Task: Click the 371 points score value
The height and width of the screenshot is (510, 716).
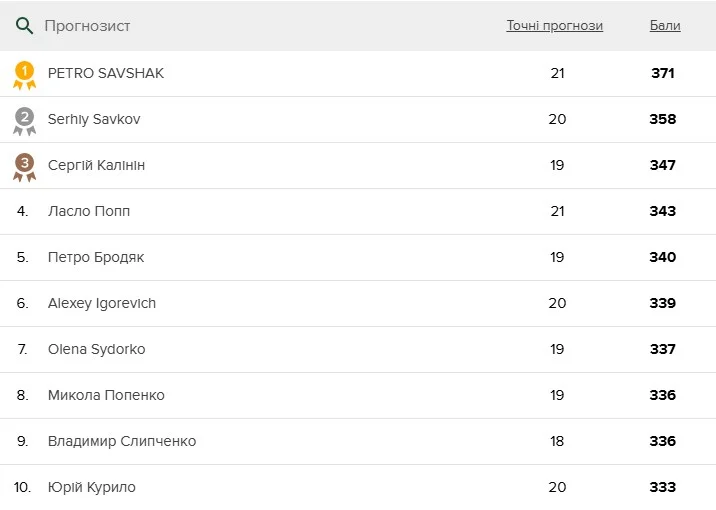Action: [663, 74]
